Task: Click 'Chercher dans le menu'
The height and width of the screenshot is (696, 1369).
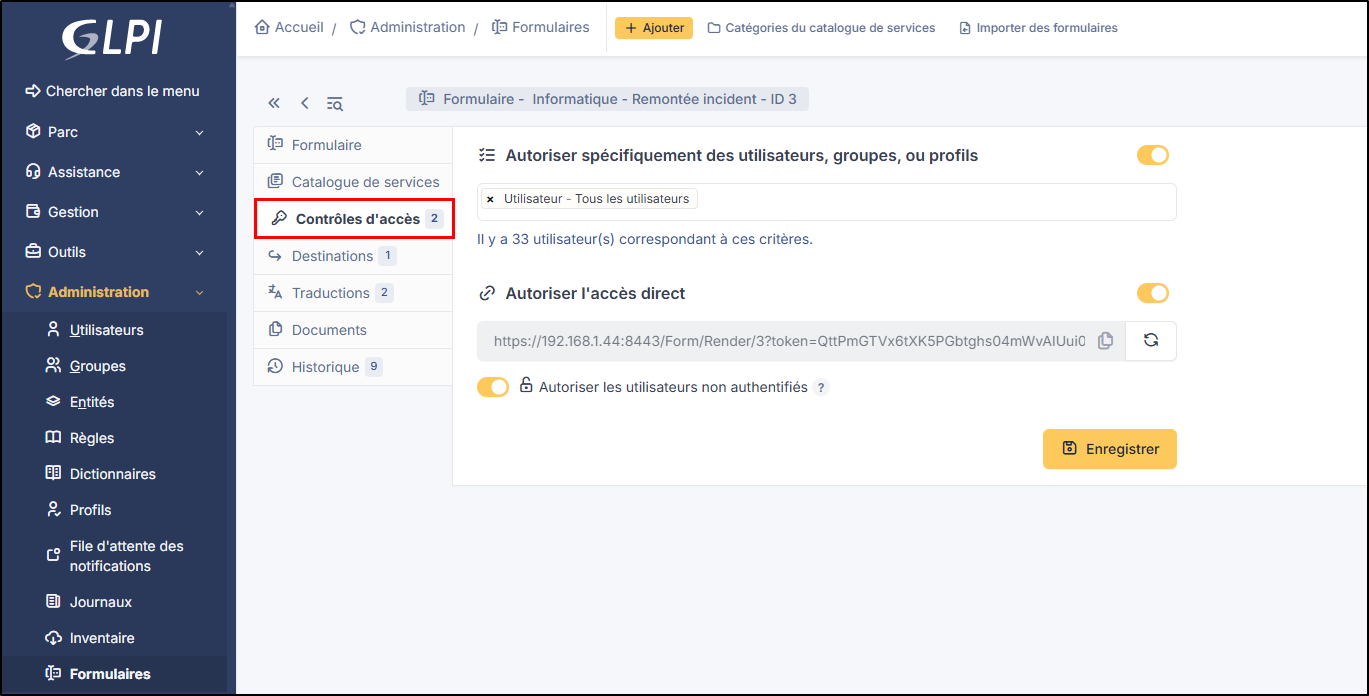Action: click(112, 91)
